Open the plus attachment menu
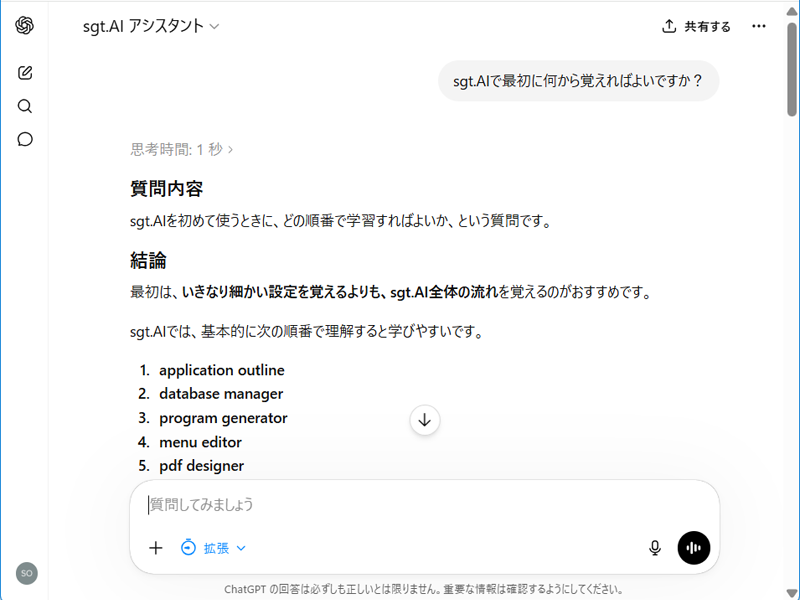800x600 pixels. [x=156, y=548]
